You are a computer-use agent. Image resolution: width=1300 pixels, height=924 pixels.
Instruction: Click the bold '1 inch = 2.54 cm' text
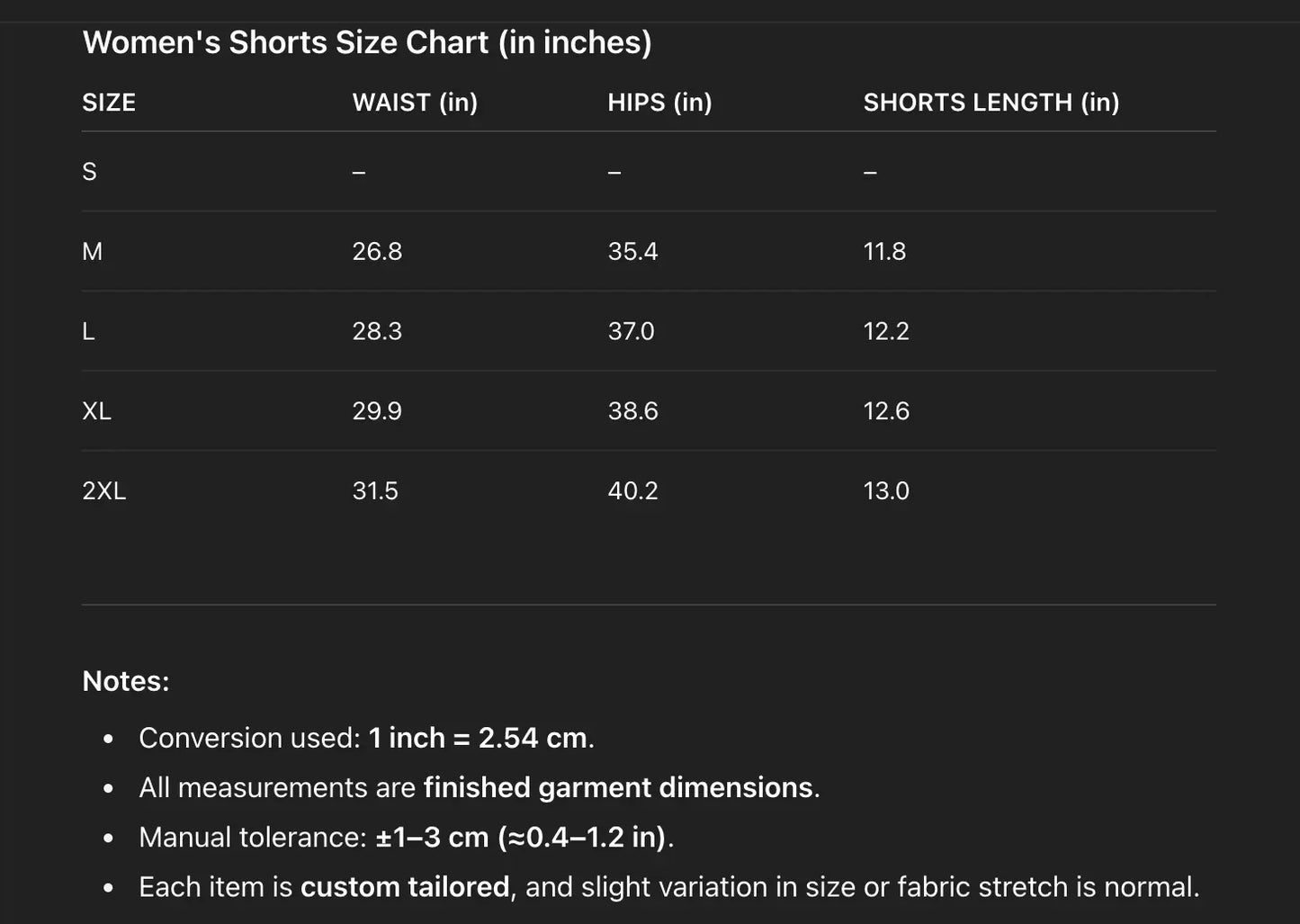[x=478, y=738]
